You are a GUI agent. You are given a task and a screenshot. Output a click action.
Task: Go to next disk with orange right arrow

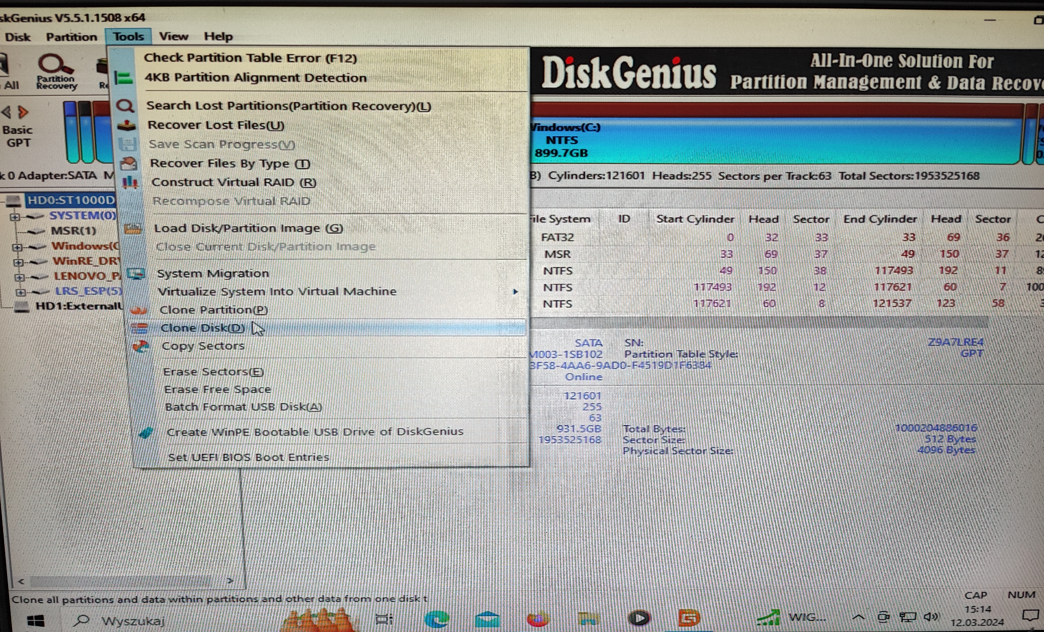coord(23,112)
